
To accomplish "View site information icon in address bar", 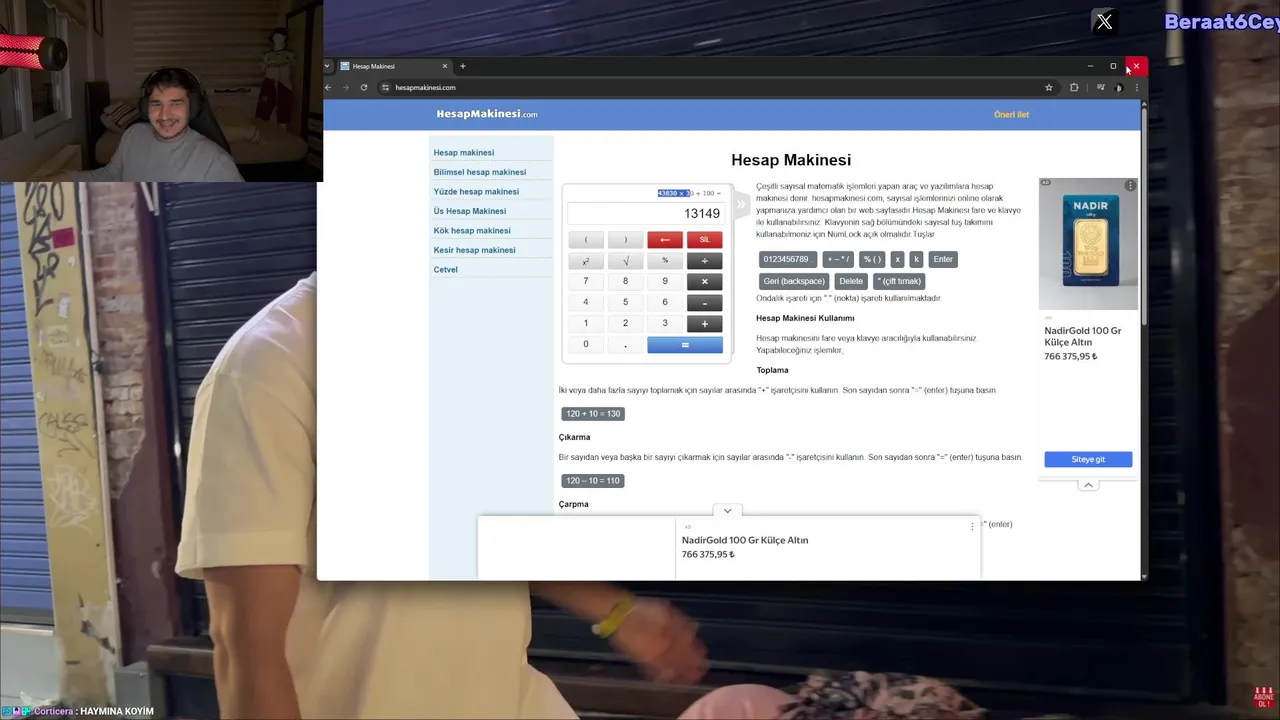I will point(385,87).
